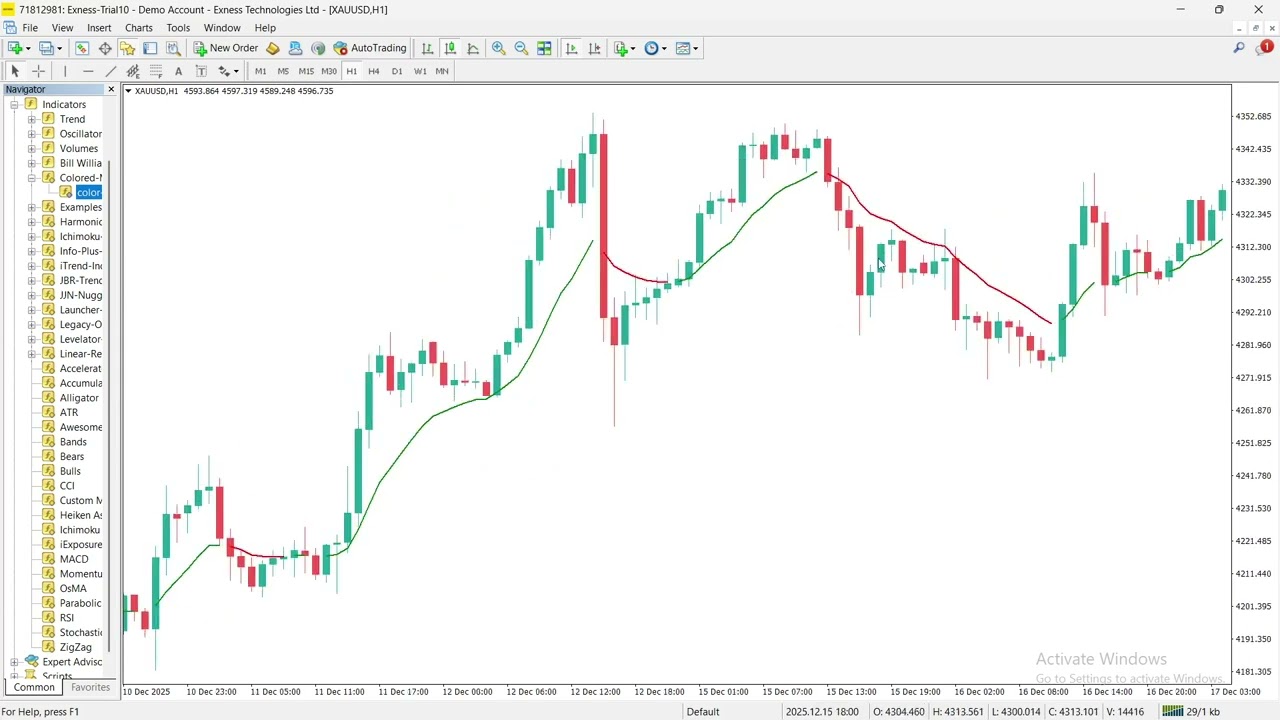Switch timeframe to D1
Image resolution: width=1280 pixels, height=720 pixels.
click(x=397, y=71)
